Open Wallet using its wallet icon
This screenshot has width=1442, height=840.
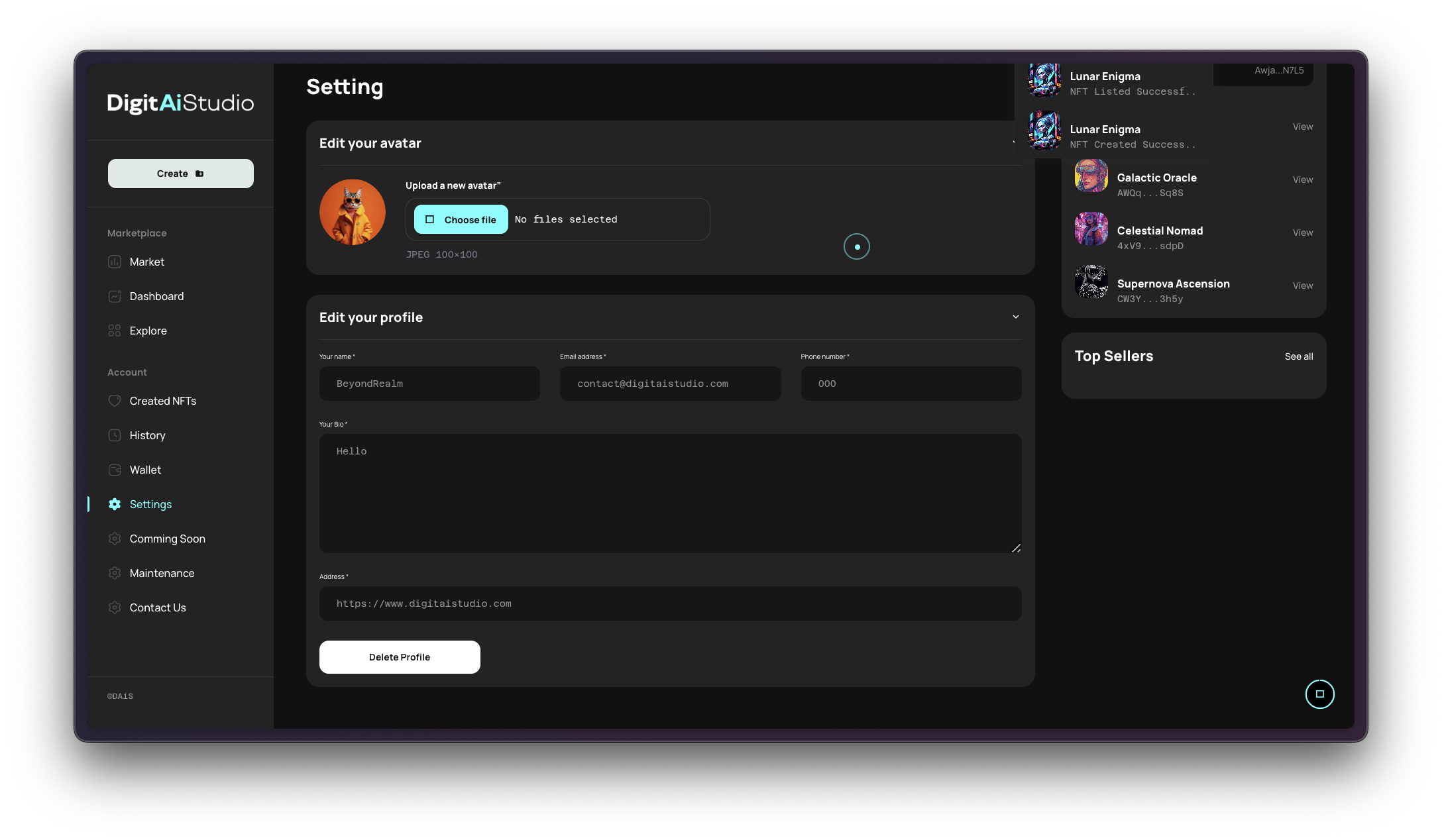coord(115,470)
